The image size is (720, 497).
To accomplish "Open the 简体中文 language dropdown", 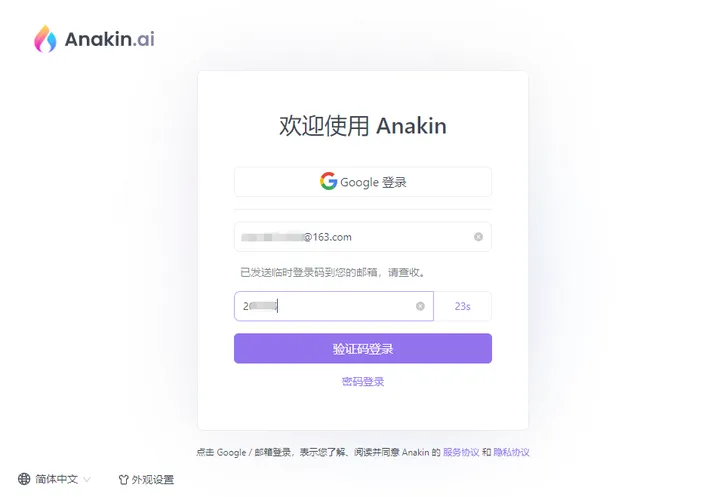I will click(x=54, y=479).
